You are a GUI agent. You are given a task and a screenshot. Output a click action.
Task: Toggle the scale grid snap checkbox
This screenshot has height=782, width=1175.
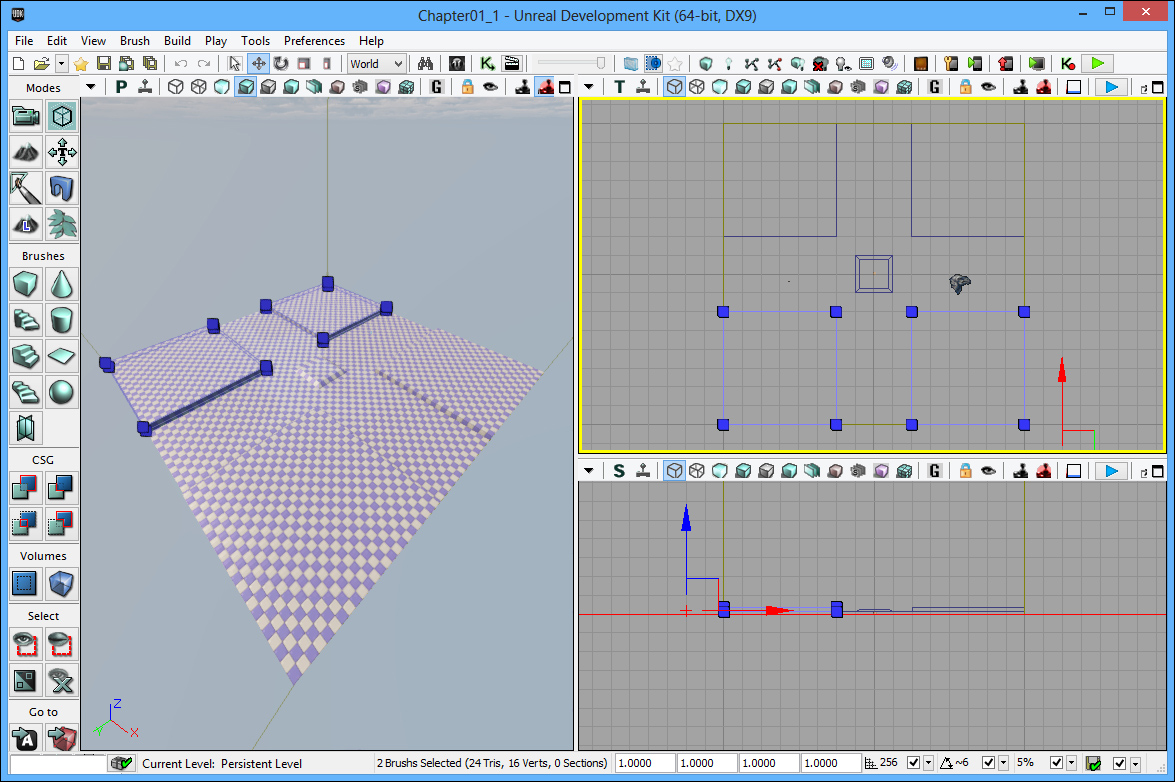1056,763
